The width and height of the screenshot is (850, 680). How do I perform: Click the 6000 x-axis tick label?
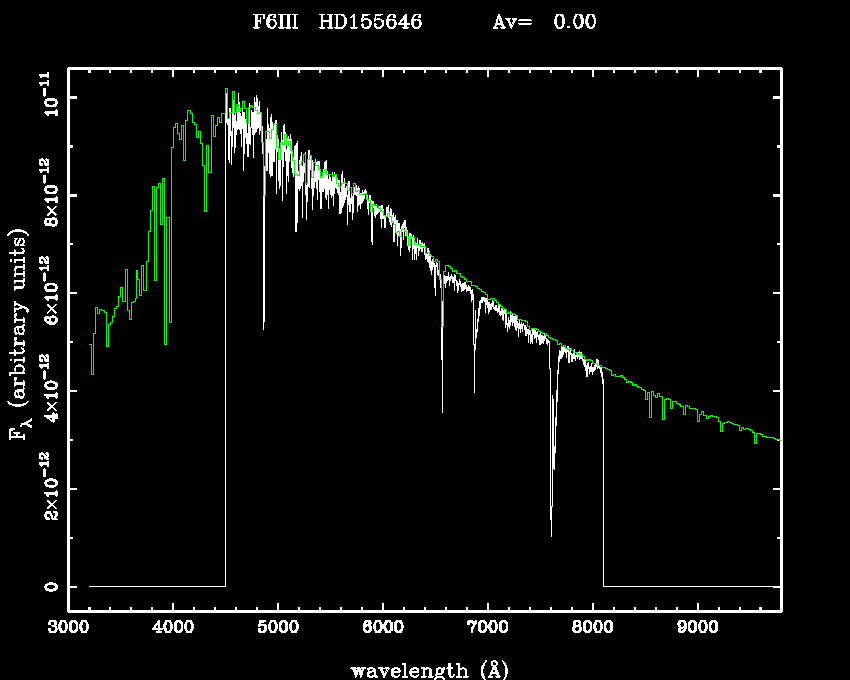[x=383, y=631]
